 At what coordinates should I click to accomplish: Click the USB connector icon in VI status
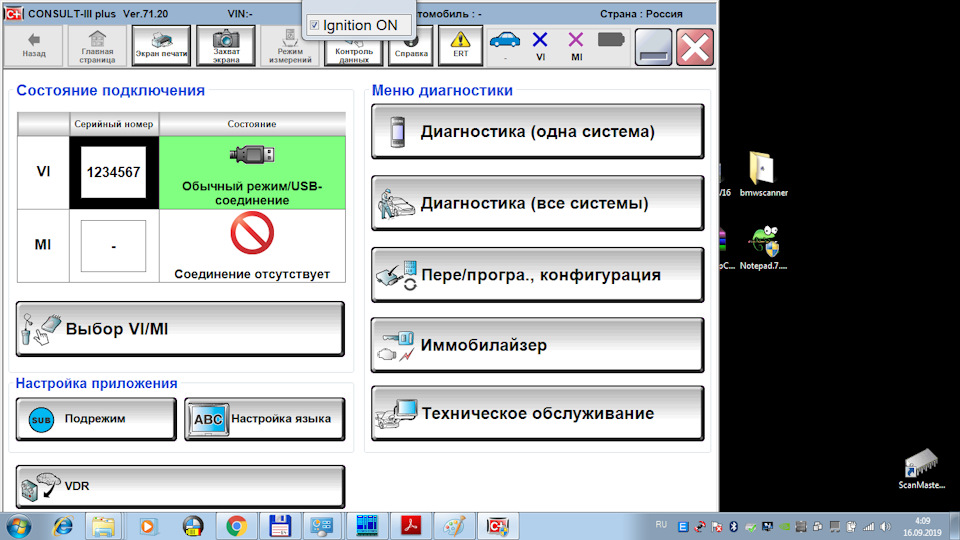tap(252, 154)
